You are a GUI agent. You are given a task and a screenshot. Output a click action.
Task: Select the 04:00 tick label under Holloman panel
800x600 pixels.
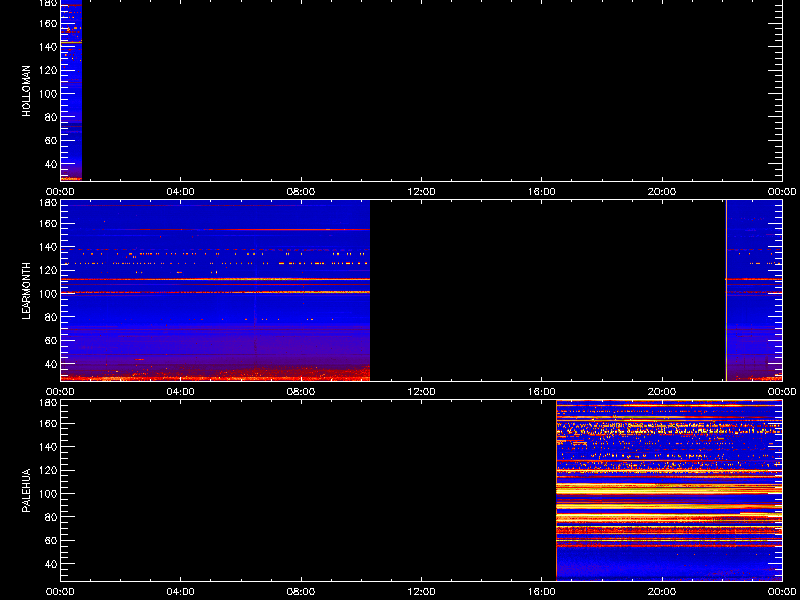(181, 192)
